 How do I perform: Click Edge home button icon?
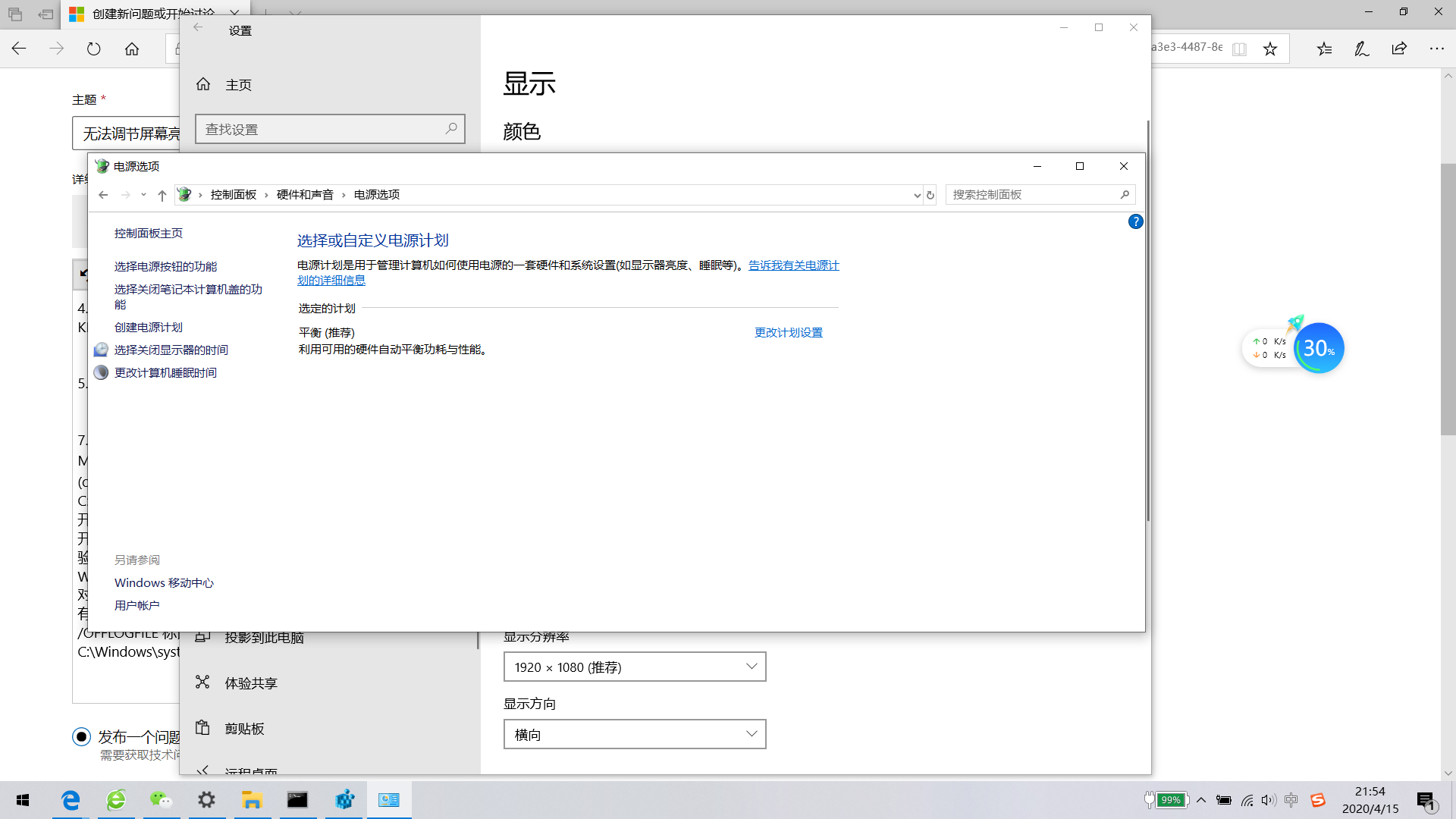click(x=132, y=49)
